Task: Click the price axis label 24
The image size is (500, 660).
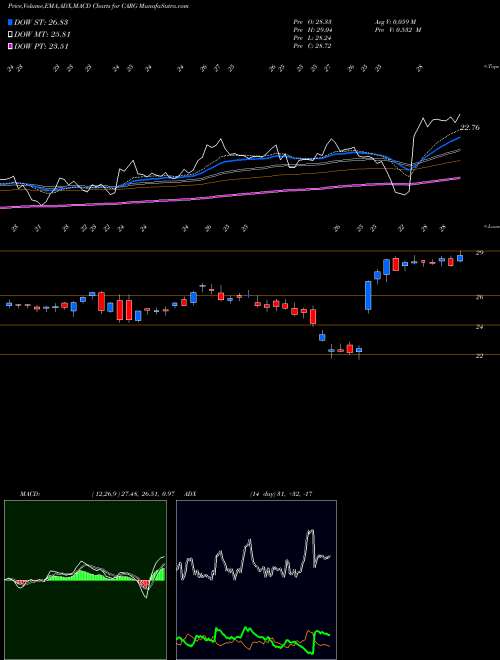Action: click(479, 326)
